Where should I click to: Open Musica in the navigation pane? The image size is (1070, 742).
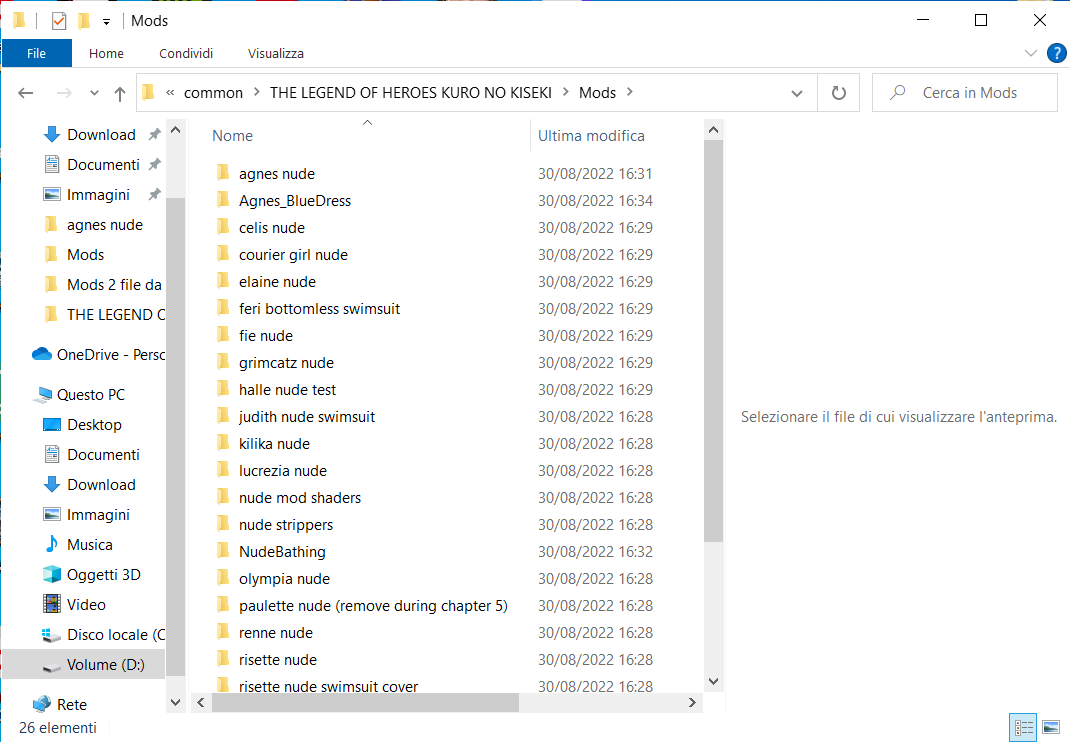[89, 545]
